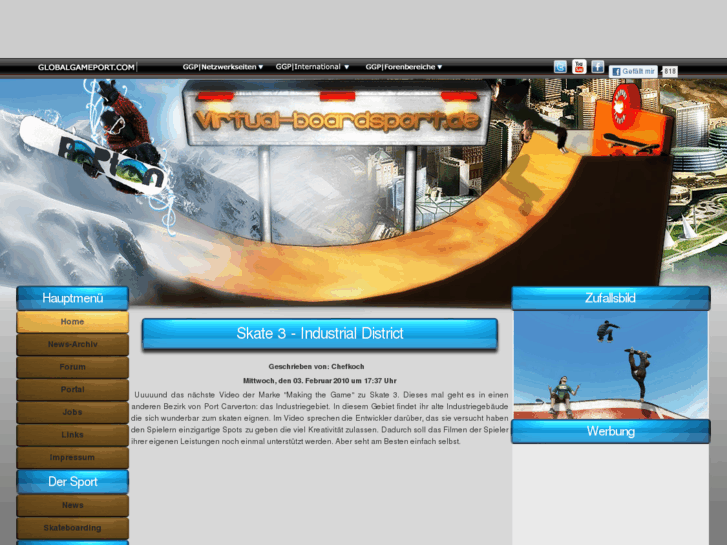Open Skateboarding under Der Sport
The image size is (727, 545).
tap(72, 528)
